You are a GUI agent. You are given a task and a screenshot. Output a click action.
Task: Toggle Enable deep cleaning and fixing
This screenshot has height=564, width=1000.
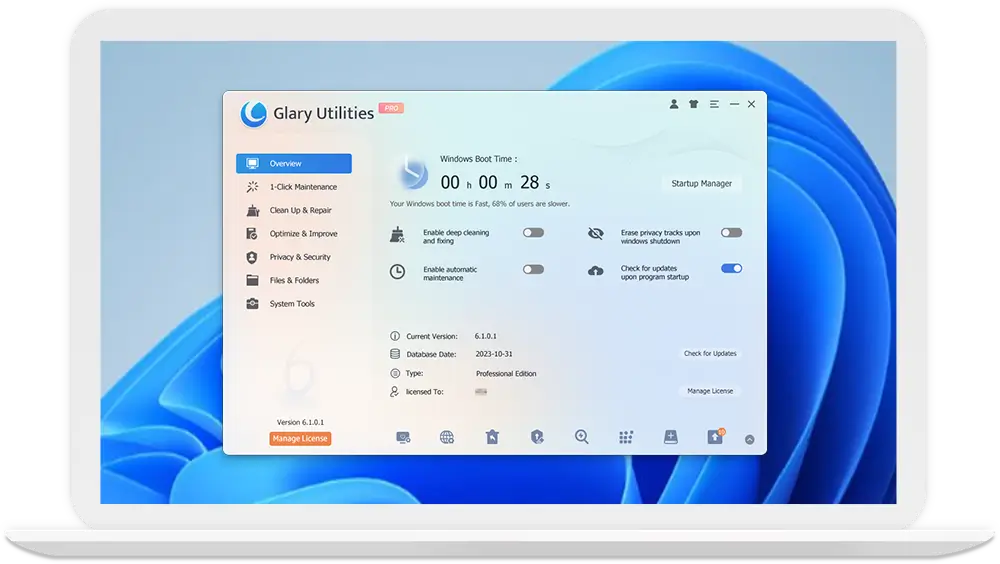533,233
